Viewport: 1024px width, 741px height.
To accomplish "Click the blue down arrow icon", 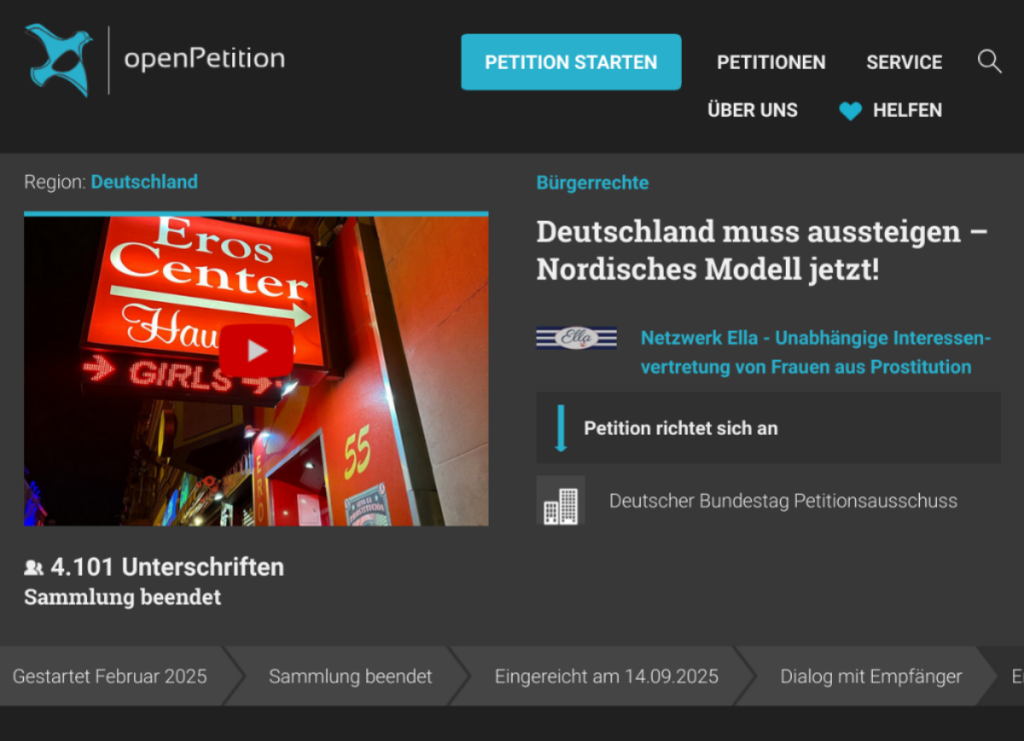I will tap(561, 428).
